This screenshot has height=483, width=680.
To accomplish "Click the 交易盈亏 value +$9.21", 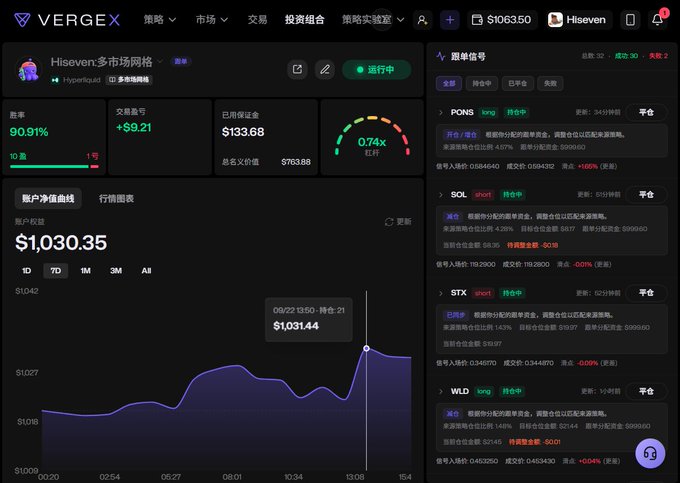I will pos(134,127).
